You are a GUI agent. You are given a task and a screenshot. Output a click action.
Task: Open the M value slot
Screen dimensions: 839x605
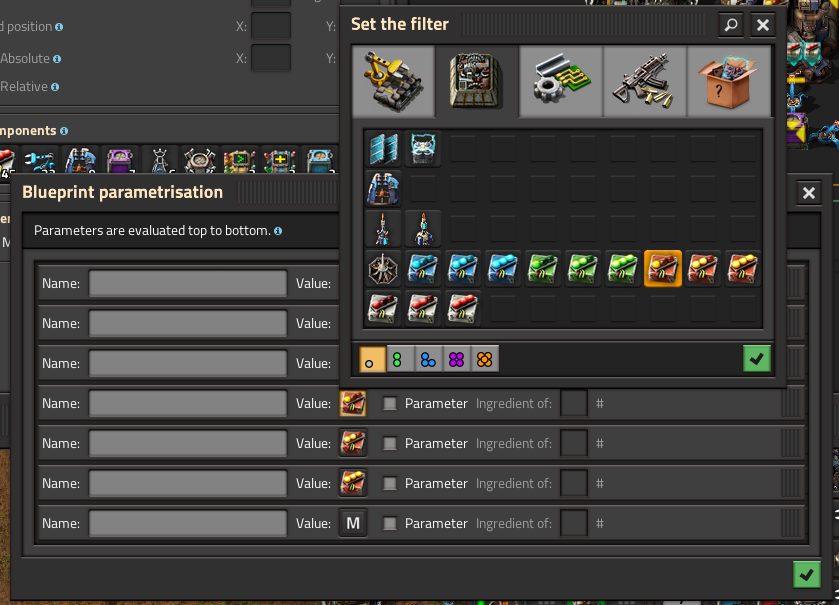[x=353, y=523]
